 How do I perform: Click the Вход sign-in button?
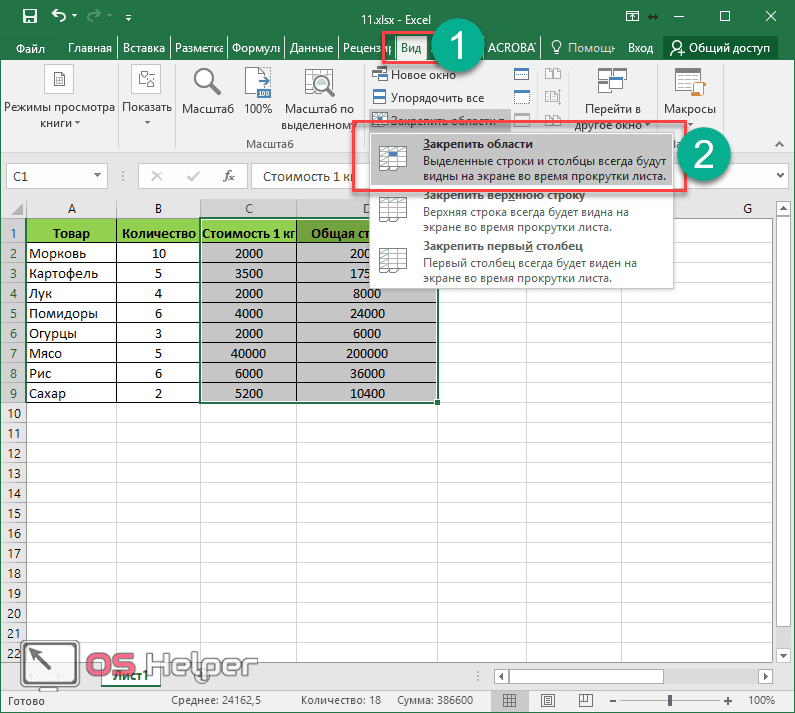pos(640,48)
